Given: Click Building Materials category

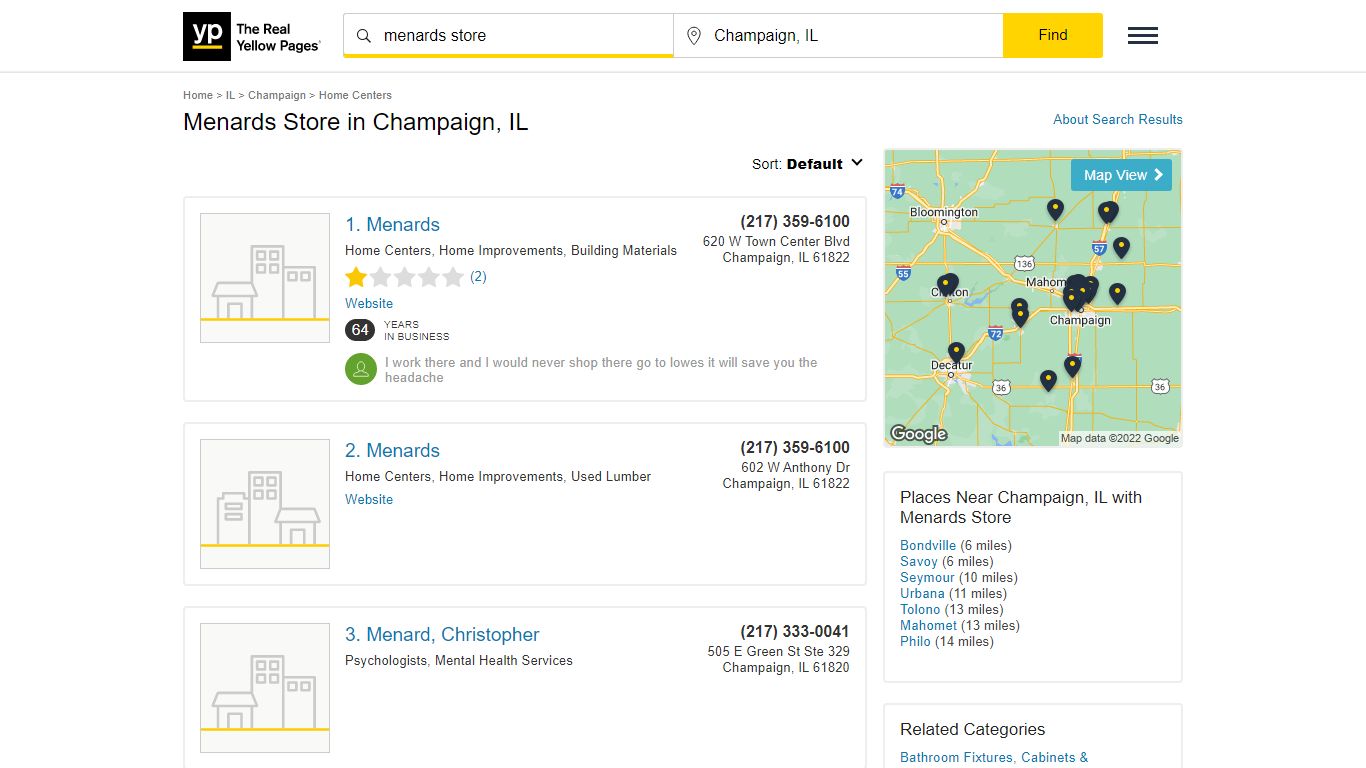Looking at the screenshot, I should [624, 251].
